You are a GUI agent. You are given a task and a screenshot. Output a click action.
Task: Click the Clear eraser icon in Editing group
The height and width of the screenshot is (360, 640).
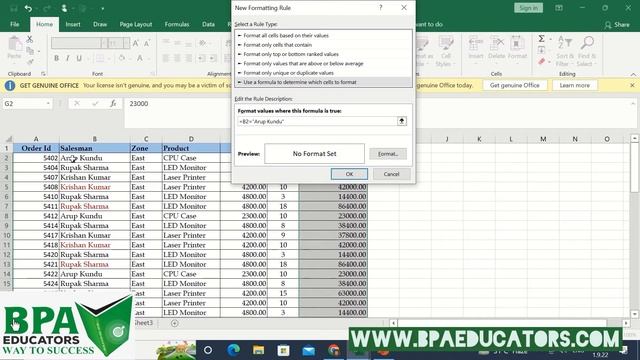541,62
